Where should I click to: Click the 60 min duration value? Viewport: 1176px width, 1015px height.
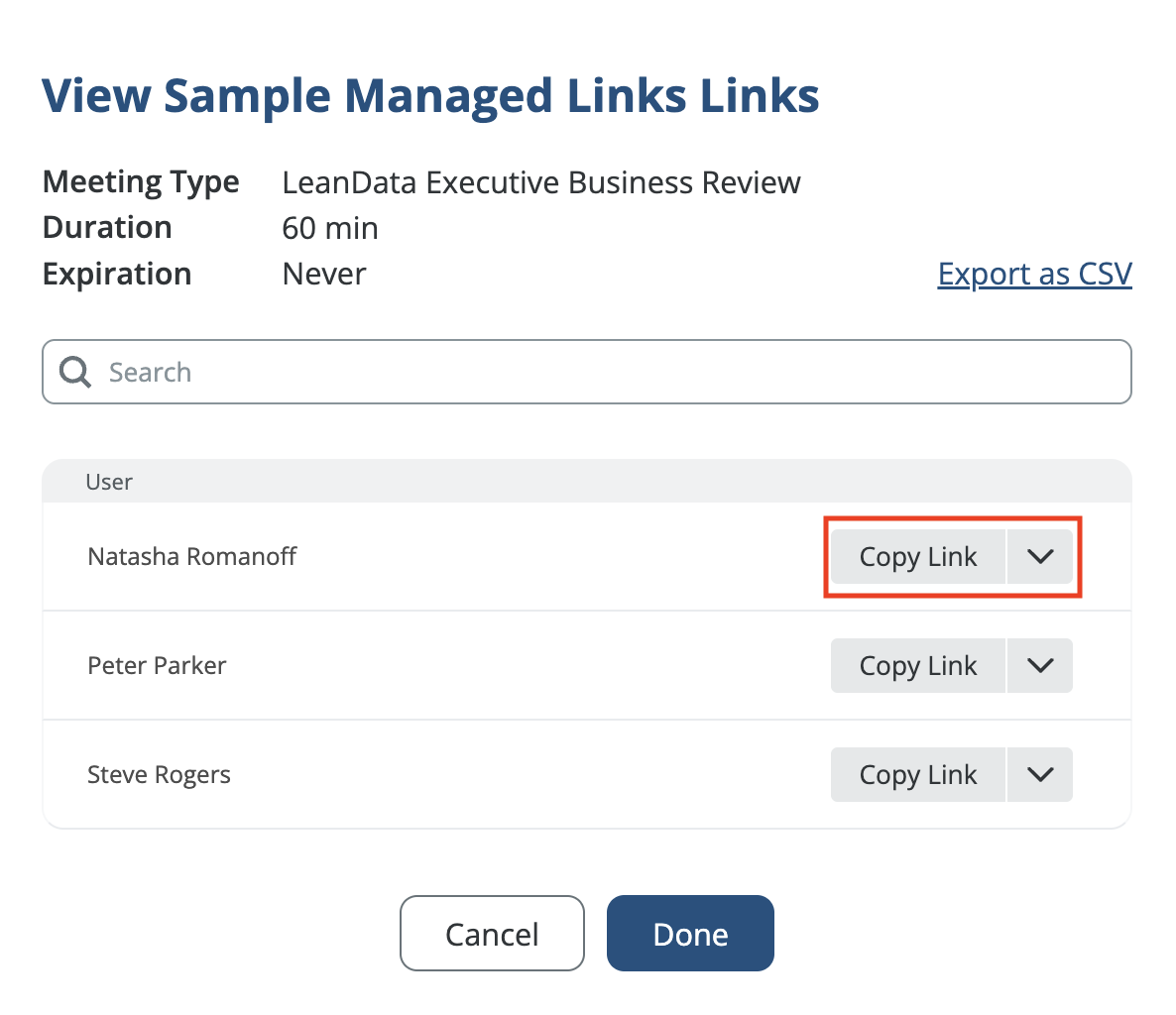(x=330, y=229)
